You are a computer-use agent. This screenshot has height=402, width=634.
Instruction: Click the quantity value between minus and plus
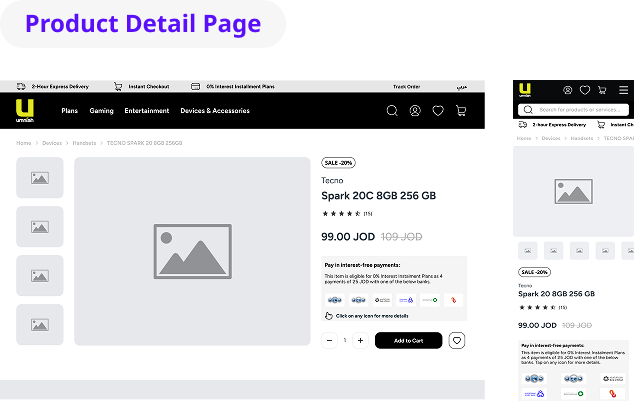point(345,341)
